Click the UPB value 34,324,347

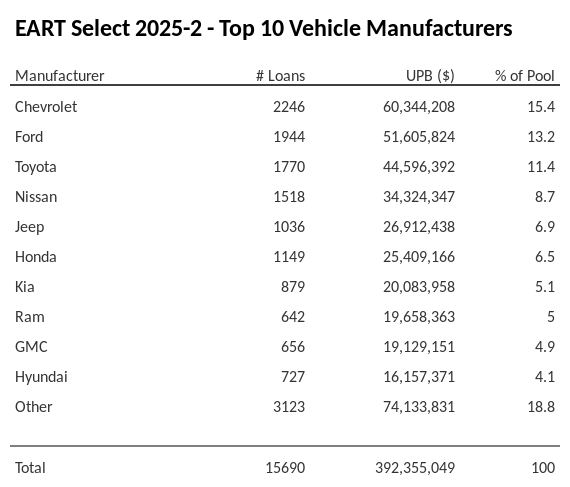coord(419,197)
